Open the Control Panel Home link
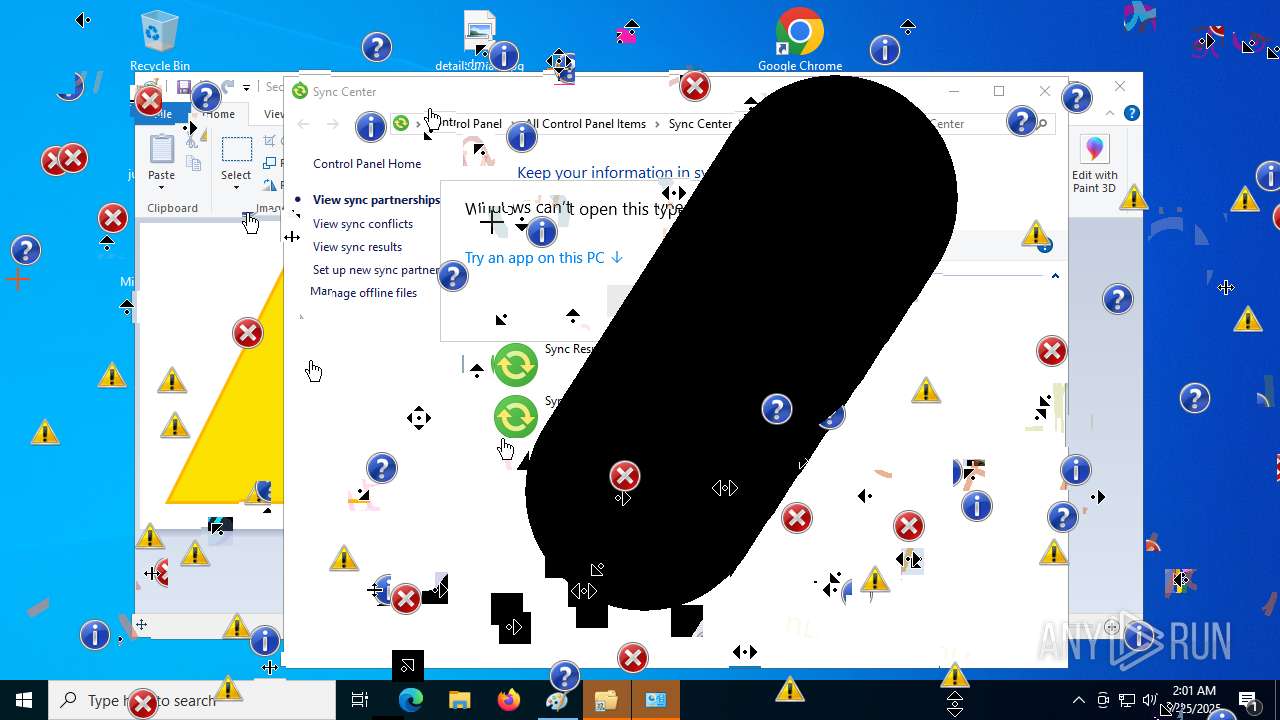The width and height of the screenshot is (1280, 720). [367, 164]
